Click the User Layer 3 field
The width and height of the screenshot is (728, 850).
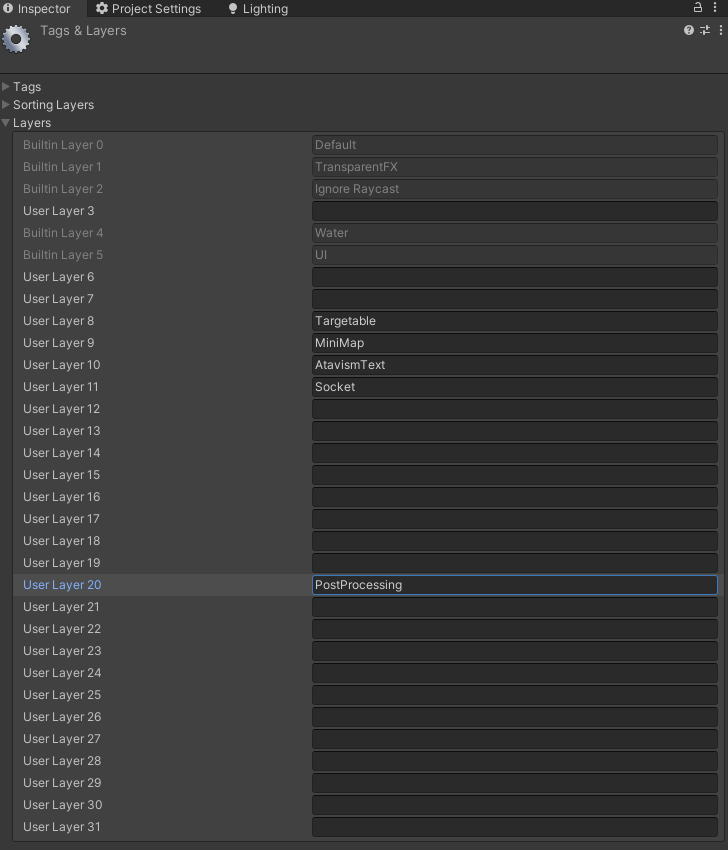click(514, 211)
